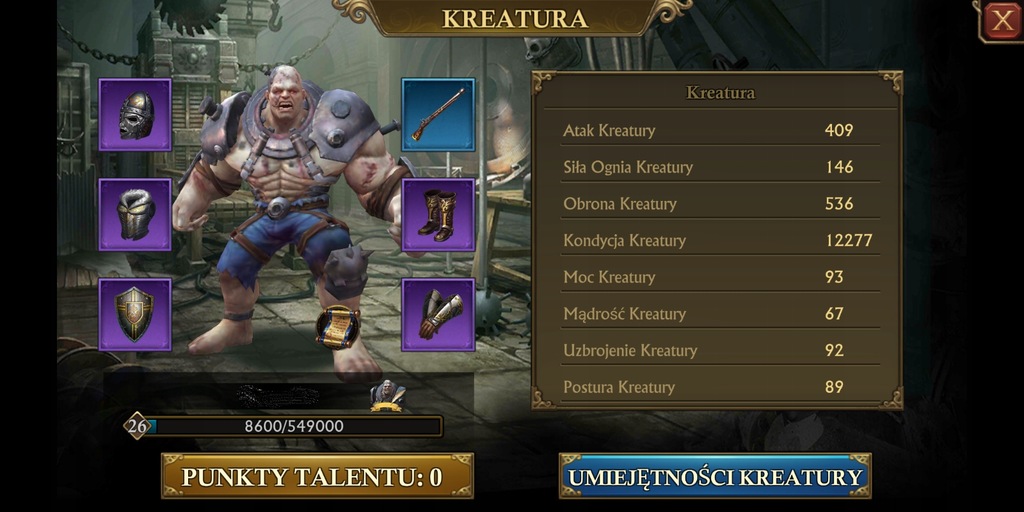Select the helmet with eye-holes equipment slot
The width and height of the screenshot is (1024, 512).
click(135, 115)
